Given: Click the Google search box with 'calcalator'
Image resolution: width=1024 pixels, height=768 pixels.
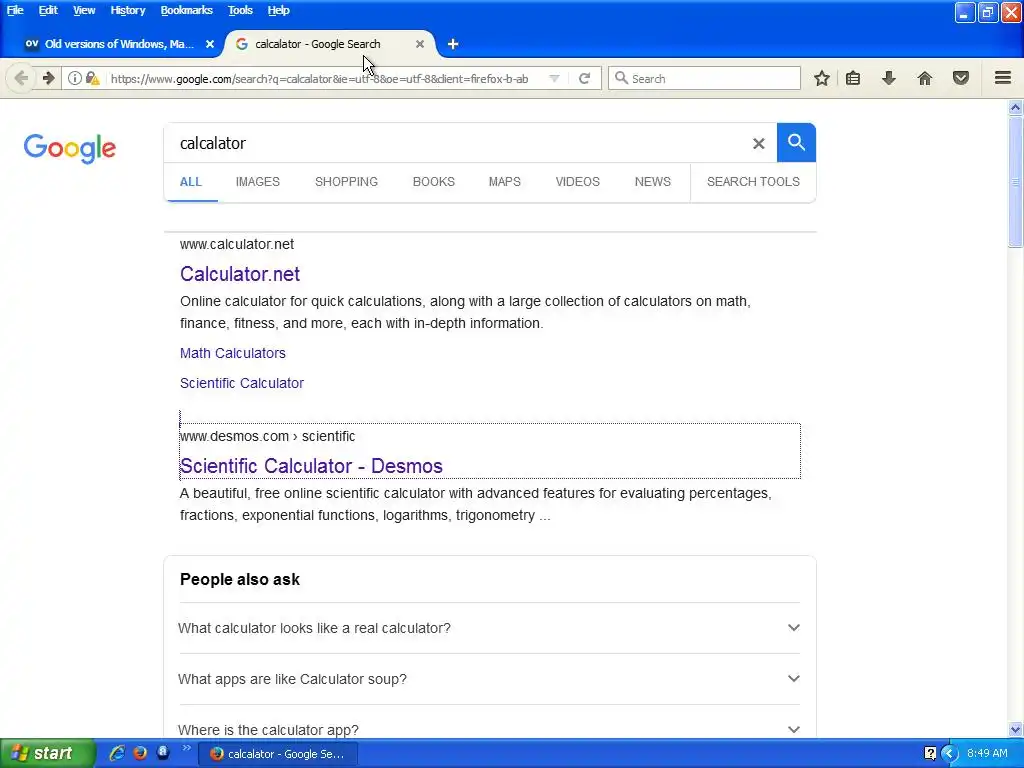Looking at the screenshot, I should [457, 143].
